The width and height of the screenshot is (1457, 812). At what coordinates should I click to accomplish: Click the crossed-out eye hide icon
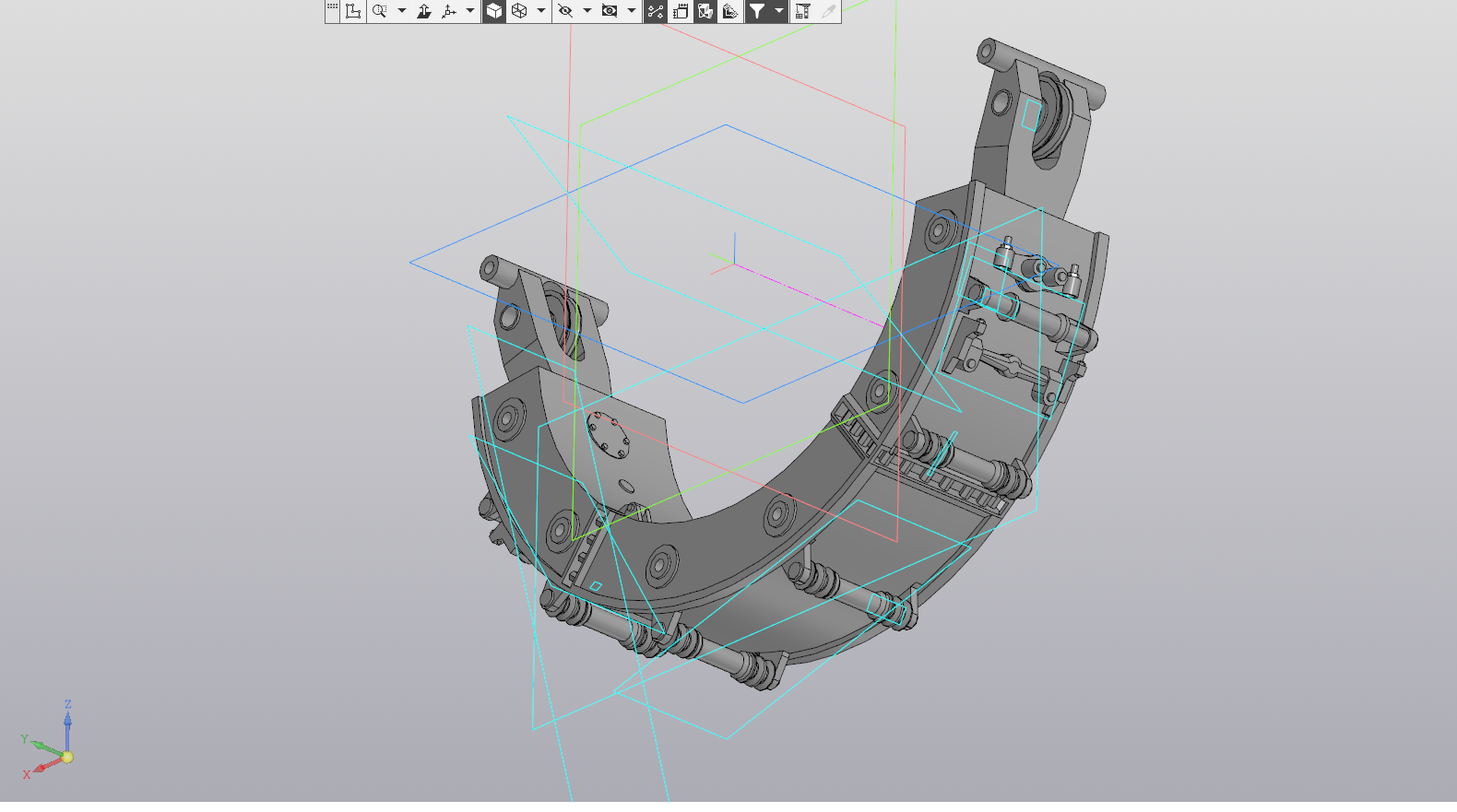[x=565, y=11]
